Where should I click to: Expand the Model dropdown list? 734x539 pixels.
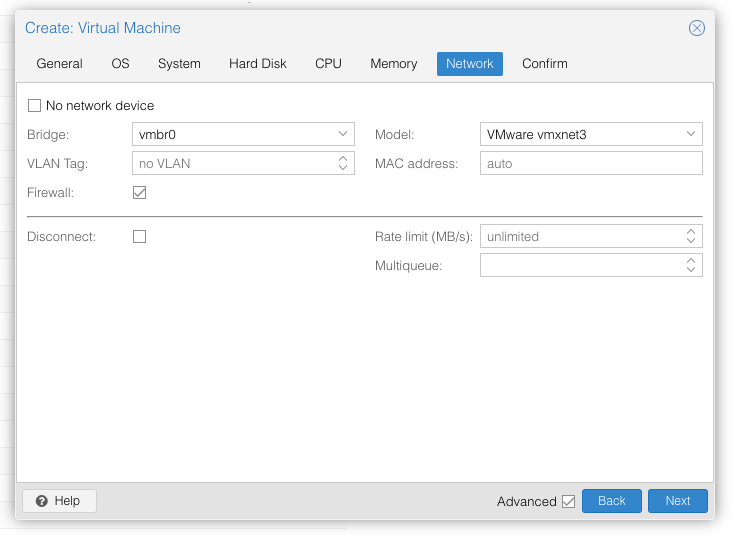tap(690, 134)
